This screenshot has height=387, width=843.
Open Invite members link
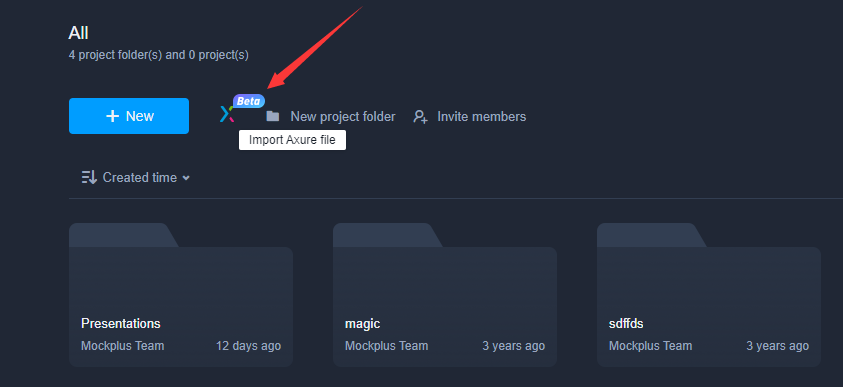(482, 117)
